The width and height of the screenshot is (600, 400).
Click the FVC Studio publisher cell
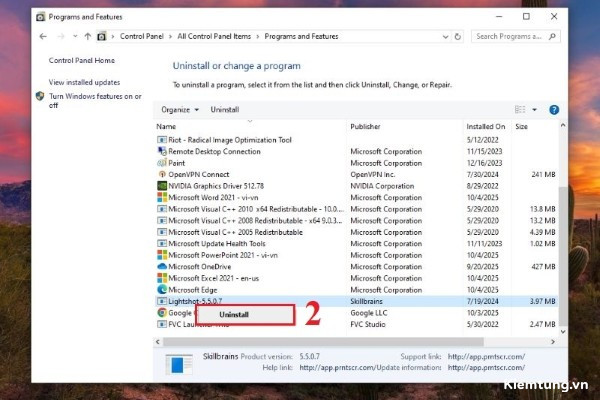click(x=368, y=324)
